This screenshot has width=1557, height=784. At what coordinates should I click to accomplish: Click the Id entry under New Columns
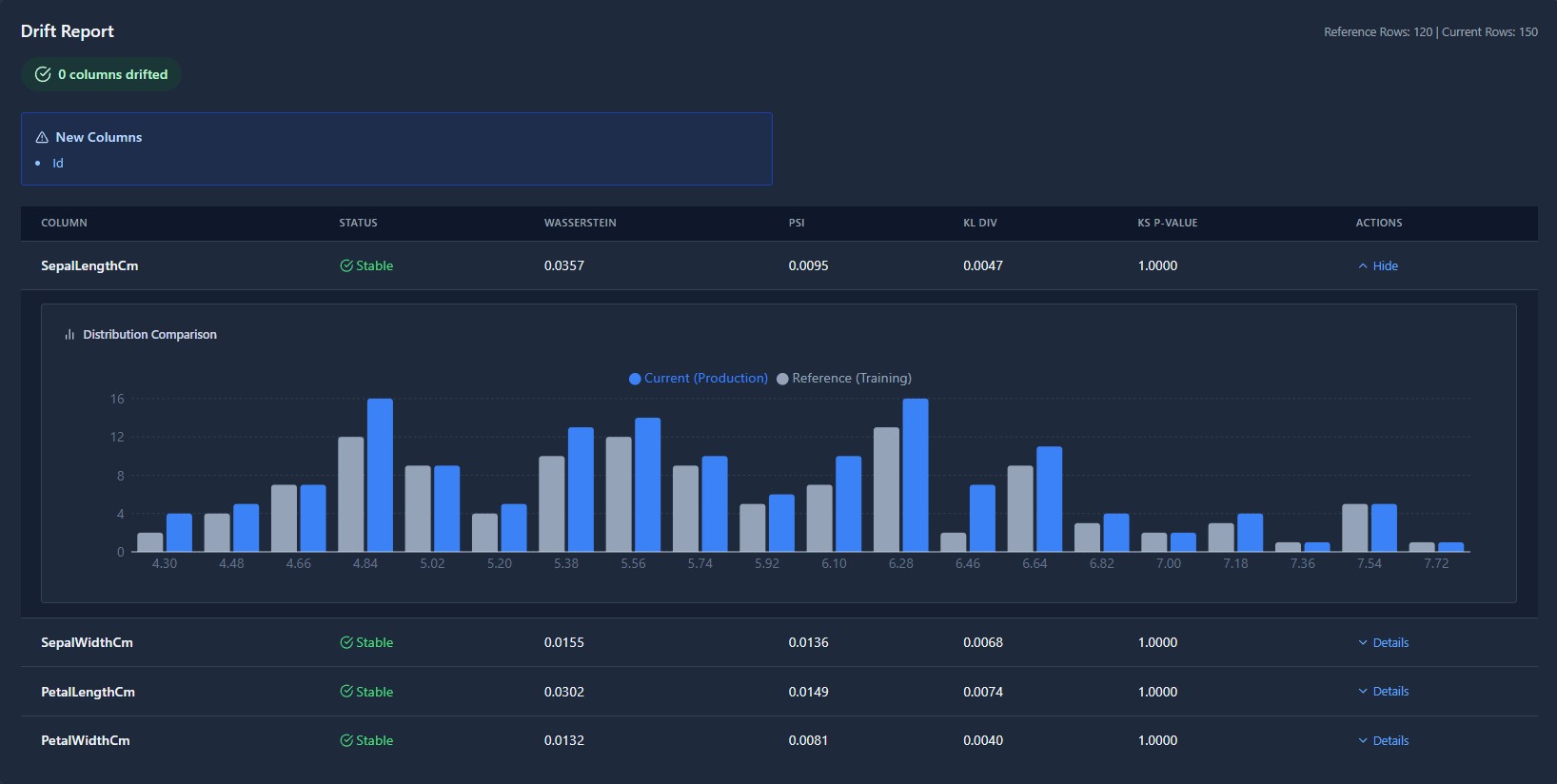click(x=58, y=164)
